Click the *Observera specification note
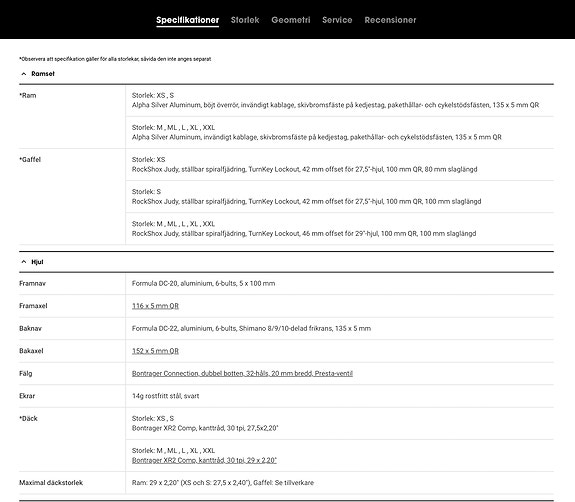The height and width of the screenshot is (502, 575). (x=115, y=59)
